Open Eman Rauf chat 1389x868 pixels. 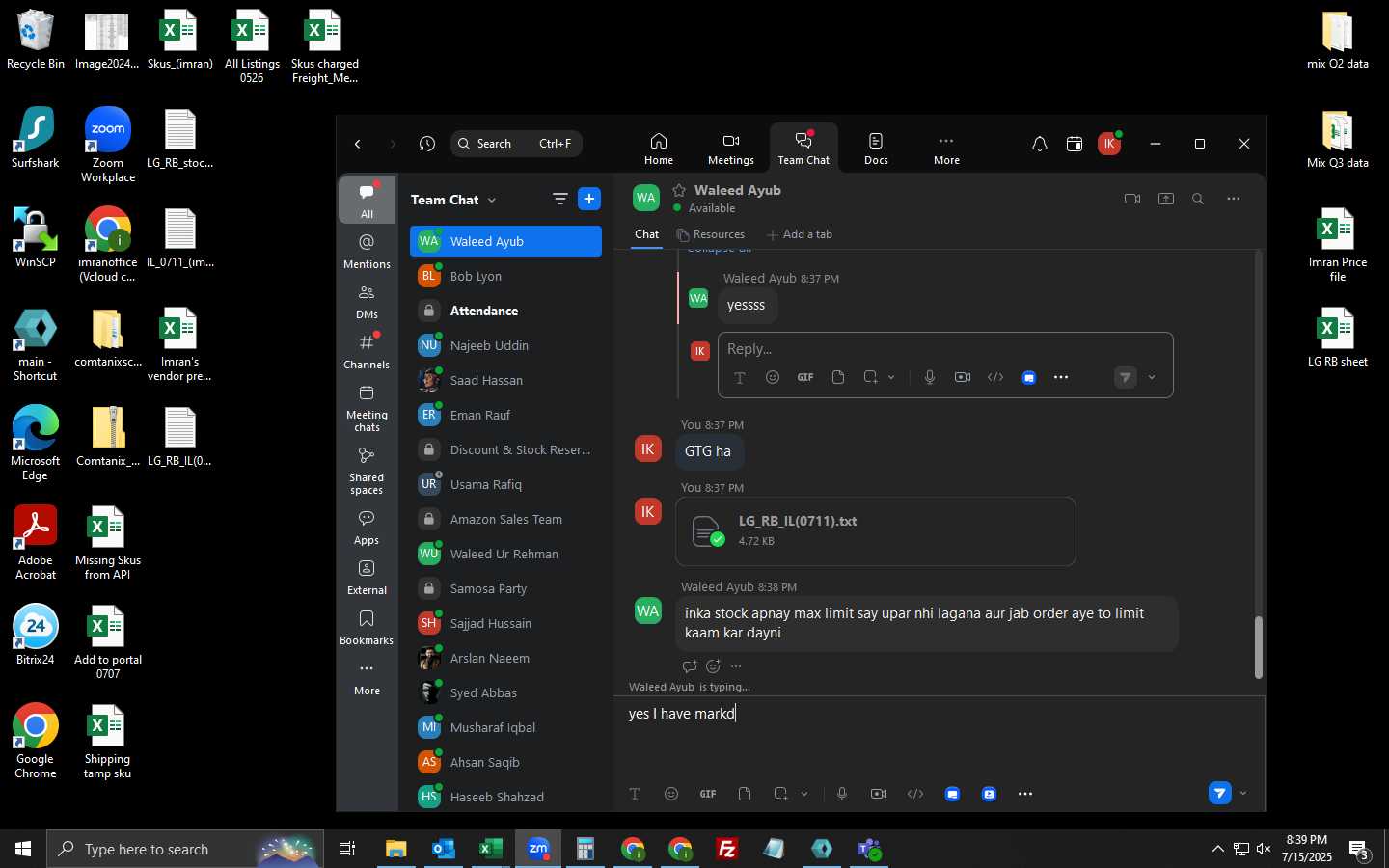pyautogui.click(x=505, y=415)
